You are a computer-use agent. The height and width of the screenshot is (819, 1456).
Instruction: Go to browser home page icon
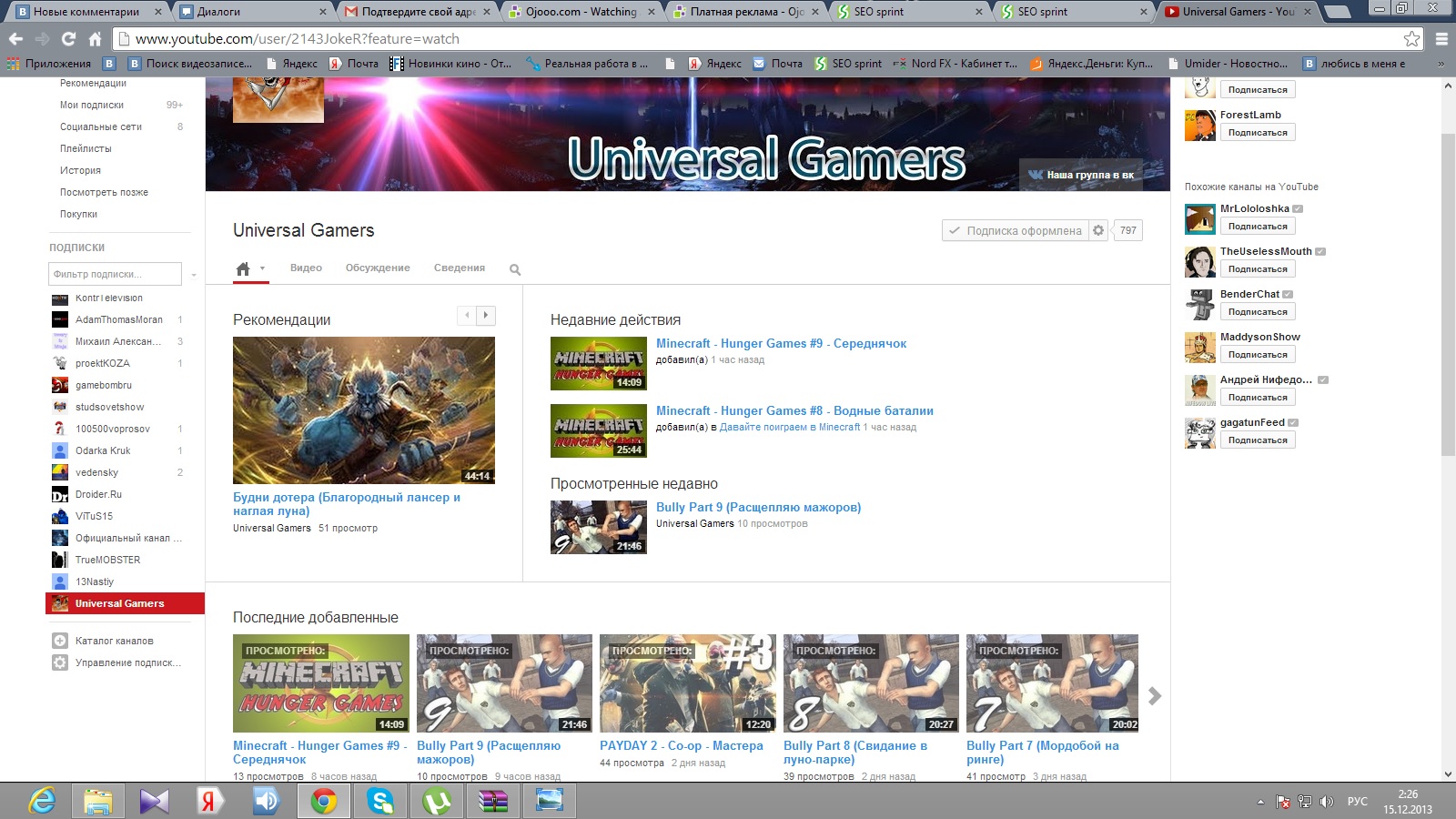[95, 39]
